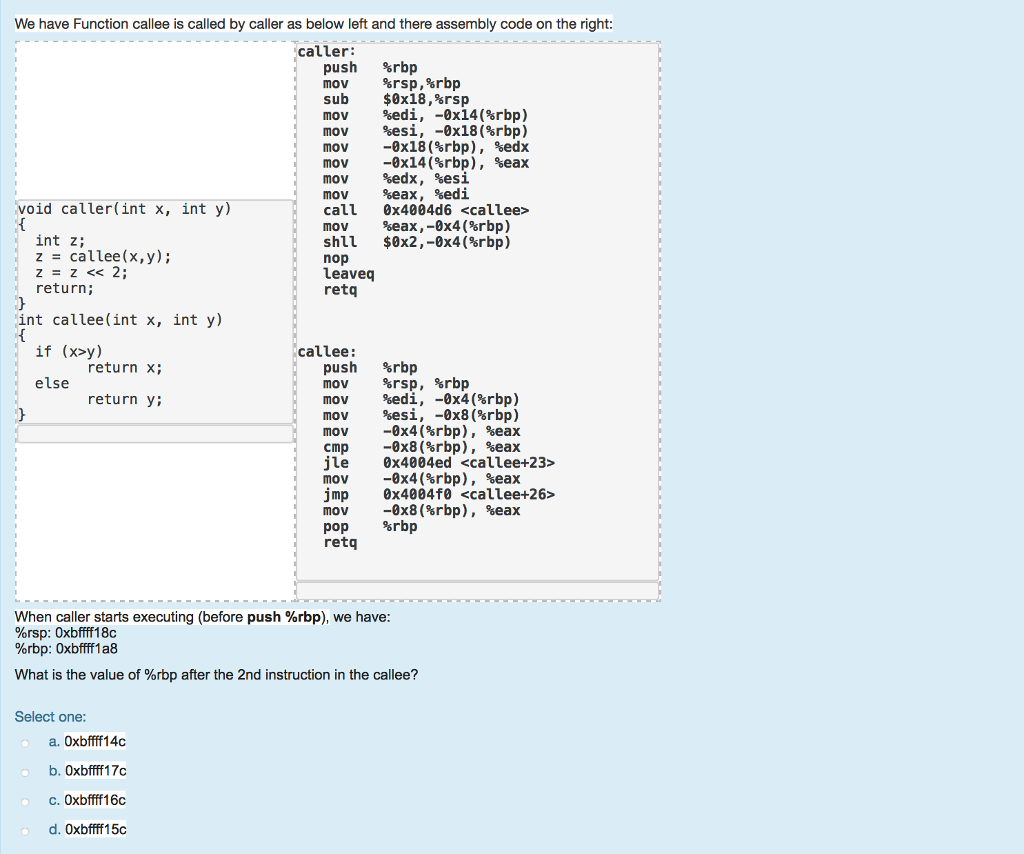Image resolution: width=1024 pixels, height=854 pixels.
Task: Click the answer text 0xbffff14c
Action: tap(95, 741)
